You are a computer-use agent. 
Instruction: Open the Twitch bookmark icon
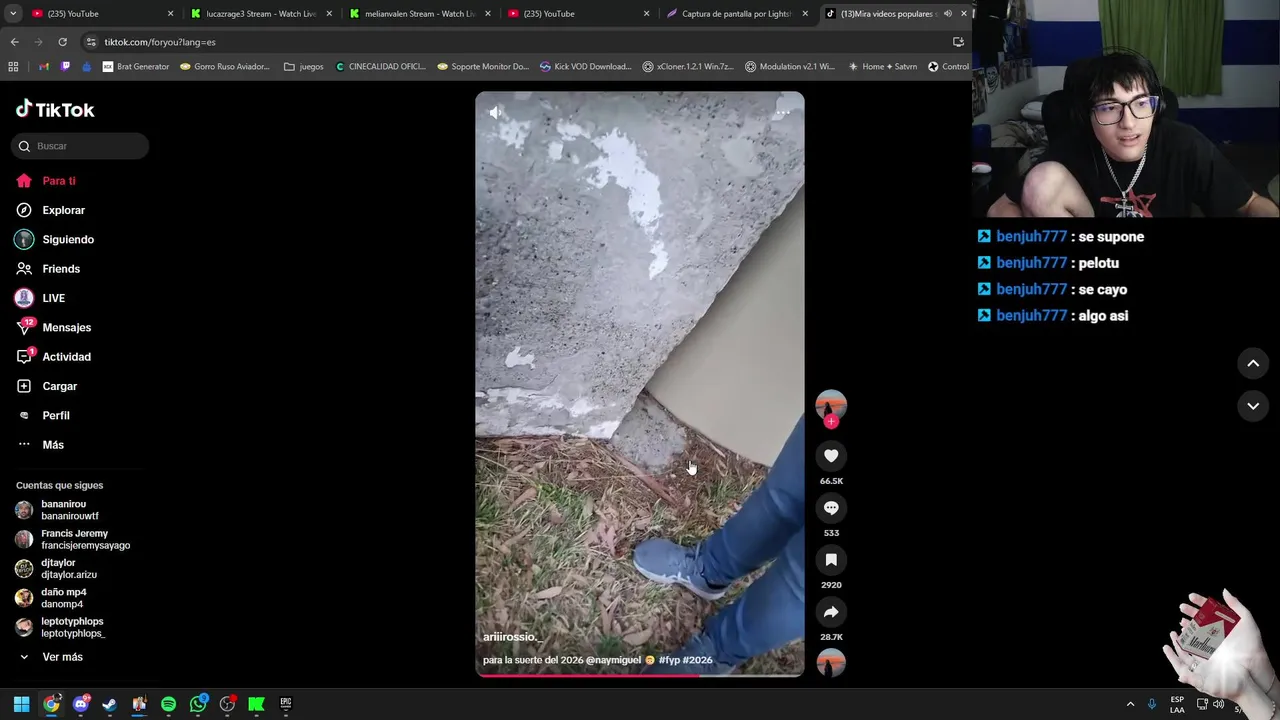[65, 67]
